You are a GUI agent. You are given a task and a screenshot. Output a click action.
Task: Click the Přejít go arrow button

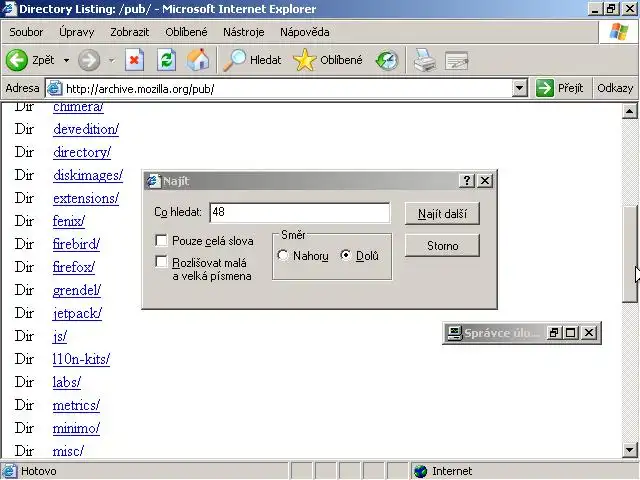pyautogui.click(x=544, y=88)
